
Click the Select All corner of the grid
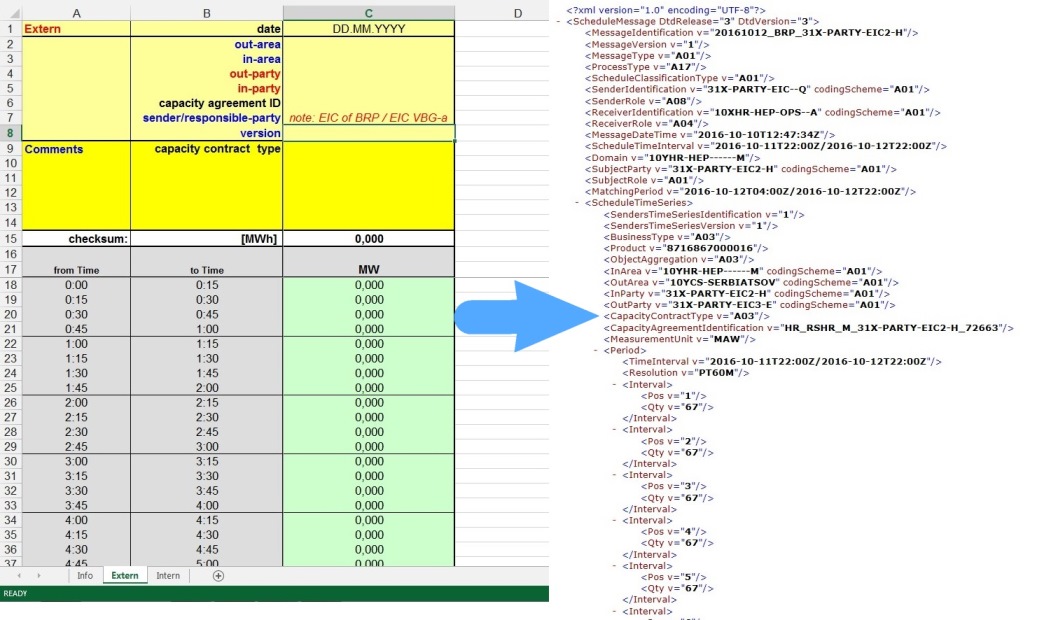point(11,13)
